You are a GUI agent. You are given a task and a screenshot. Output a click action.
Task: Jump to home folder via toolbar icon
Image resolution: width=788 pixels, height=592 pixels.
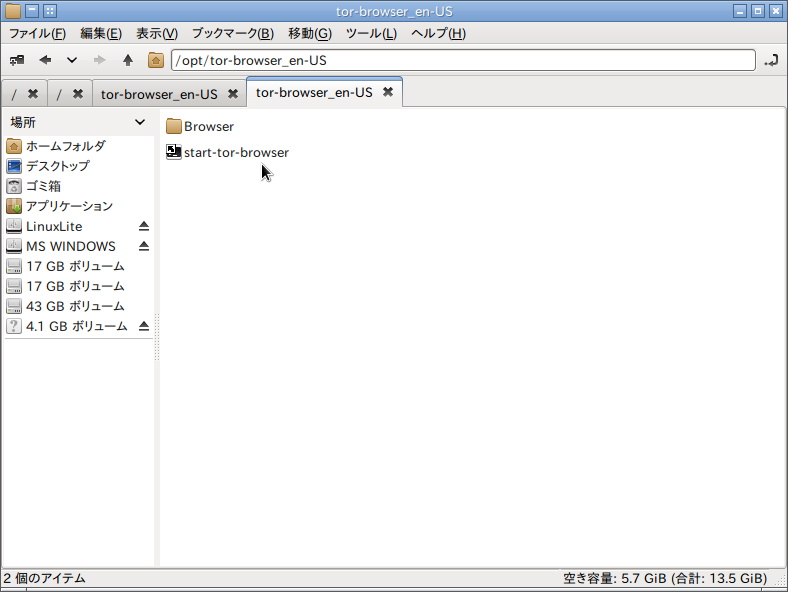click(x=156, y=60)
